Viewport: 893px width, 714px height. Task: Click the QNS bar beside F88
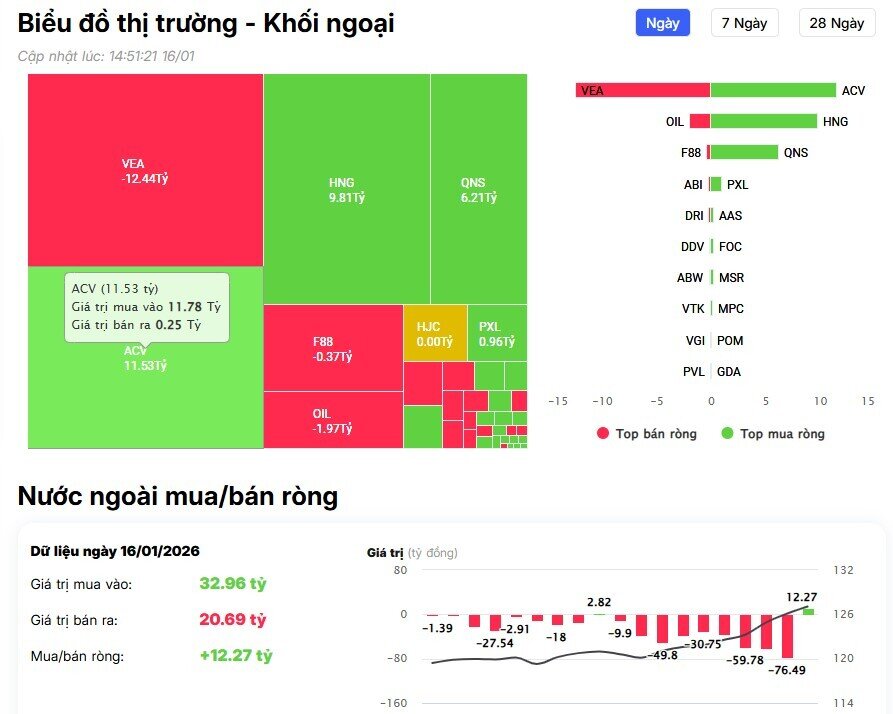(x=745, y=152)
